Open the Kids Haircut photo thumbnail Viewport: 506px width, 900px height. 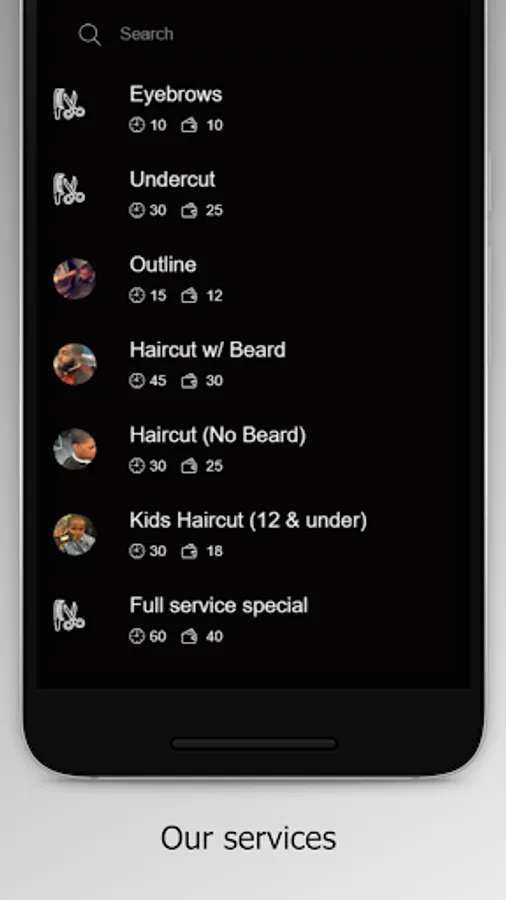[x=75, y=534]
